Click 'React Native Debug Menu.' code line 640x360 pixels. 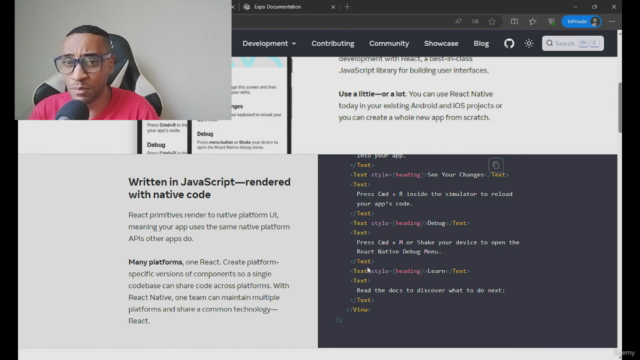tap(399, 251)
